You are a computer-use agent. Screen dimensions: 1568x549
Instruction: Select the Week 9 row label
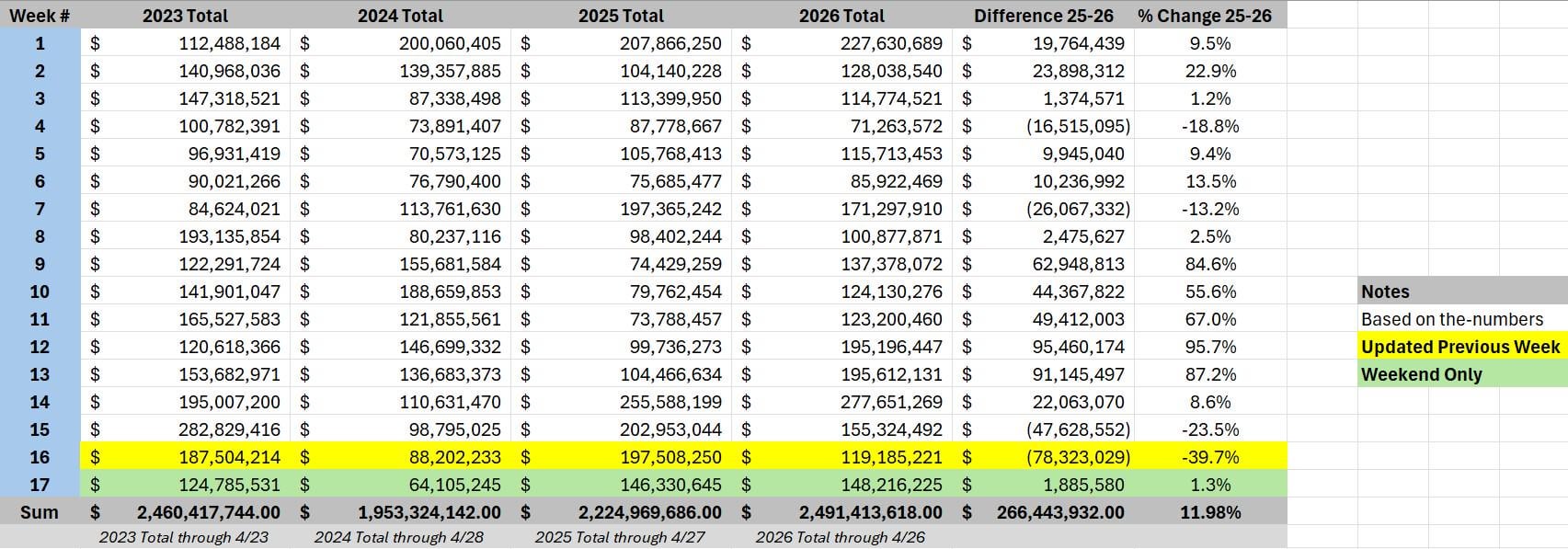40,264
